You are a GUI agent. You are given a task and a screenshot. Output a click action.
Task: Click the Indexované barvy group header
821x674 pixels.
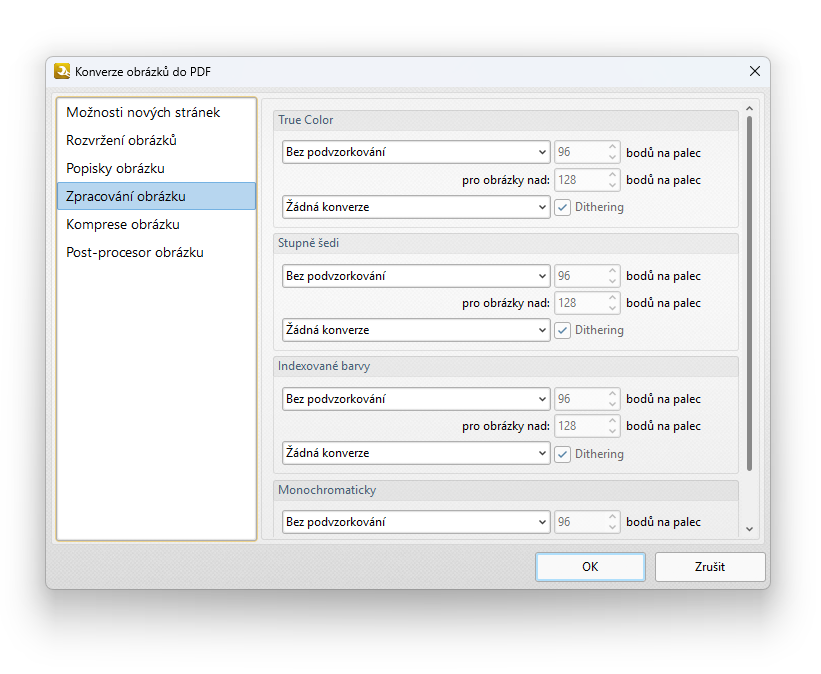click(x=506, y=366)
